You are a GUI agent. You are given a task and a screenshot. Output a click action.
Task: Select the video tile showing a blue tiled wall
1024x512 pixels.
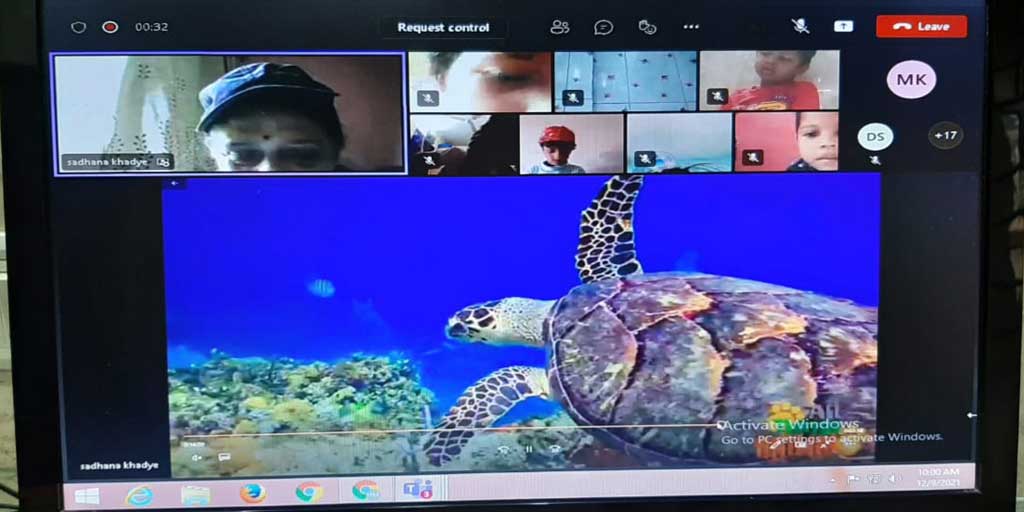coord(626,82)
